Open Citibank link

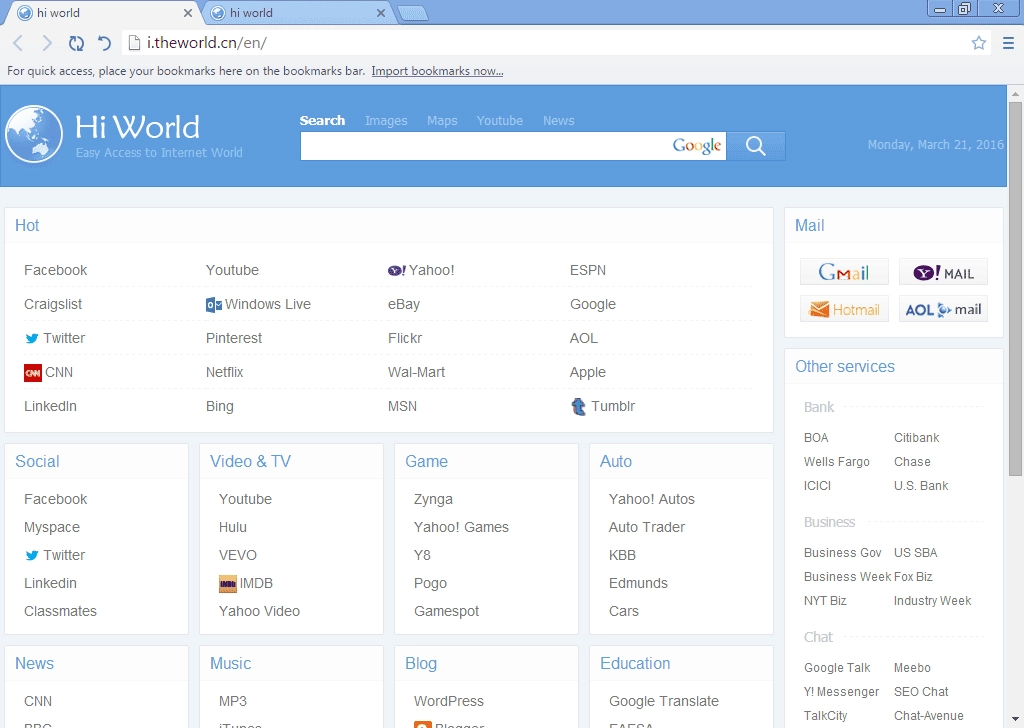click(916, 437)
